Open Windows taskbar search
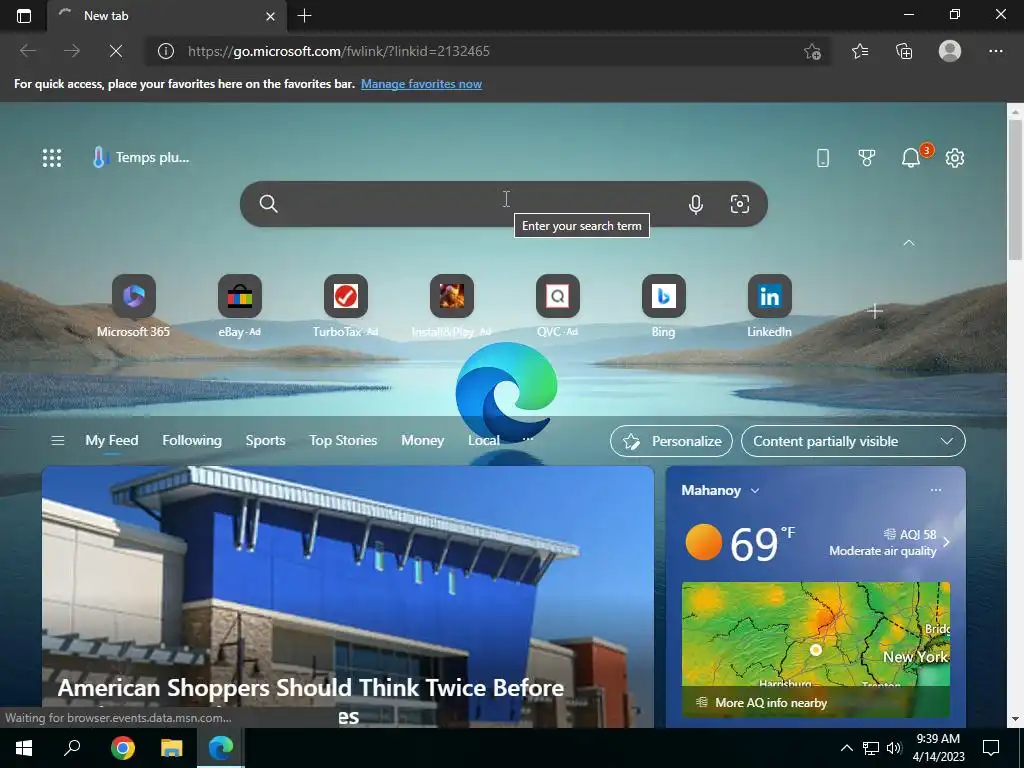This screenshot has height=768, width=1024. (72, 748)
